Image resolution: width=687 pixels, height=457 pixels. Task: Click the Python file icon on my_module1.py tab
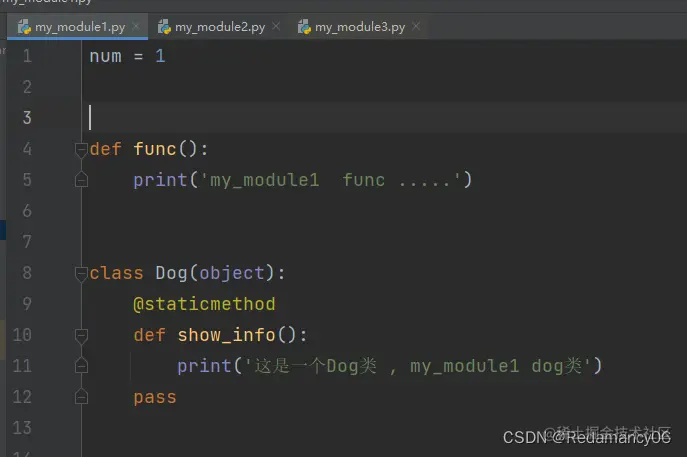(24, 27)
